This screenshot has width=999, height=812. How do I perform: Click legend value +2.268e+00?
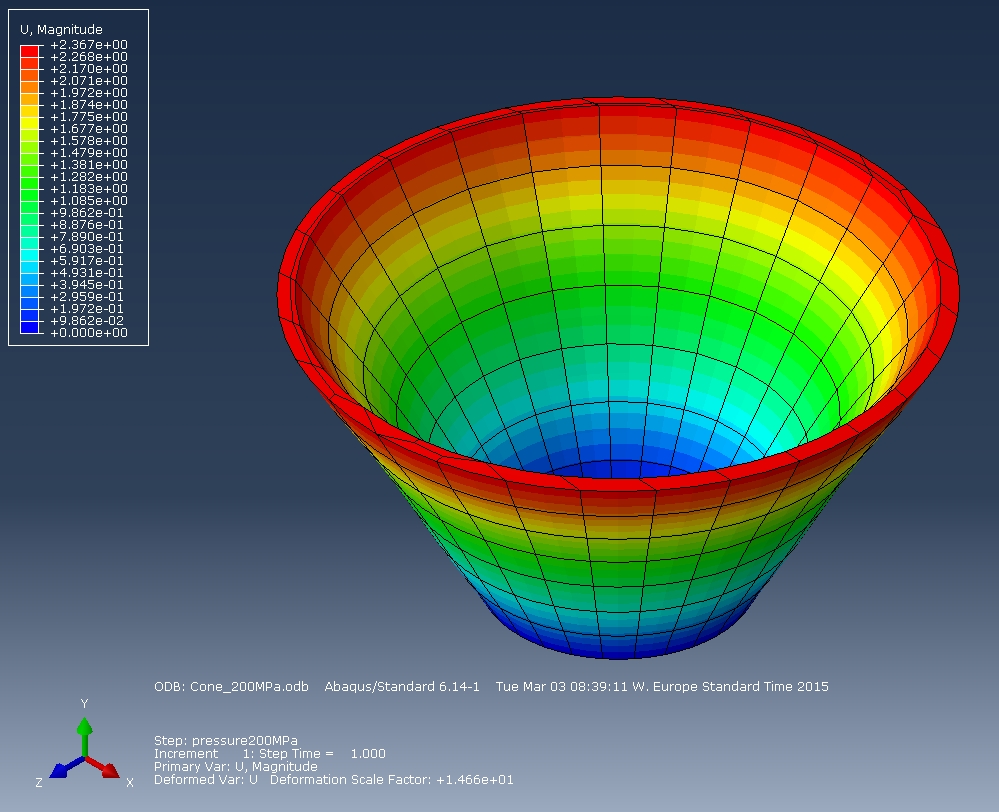point(89,57)
